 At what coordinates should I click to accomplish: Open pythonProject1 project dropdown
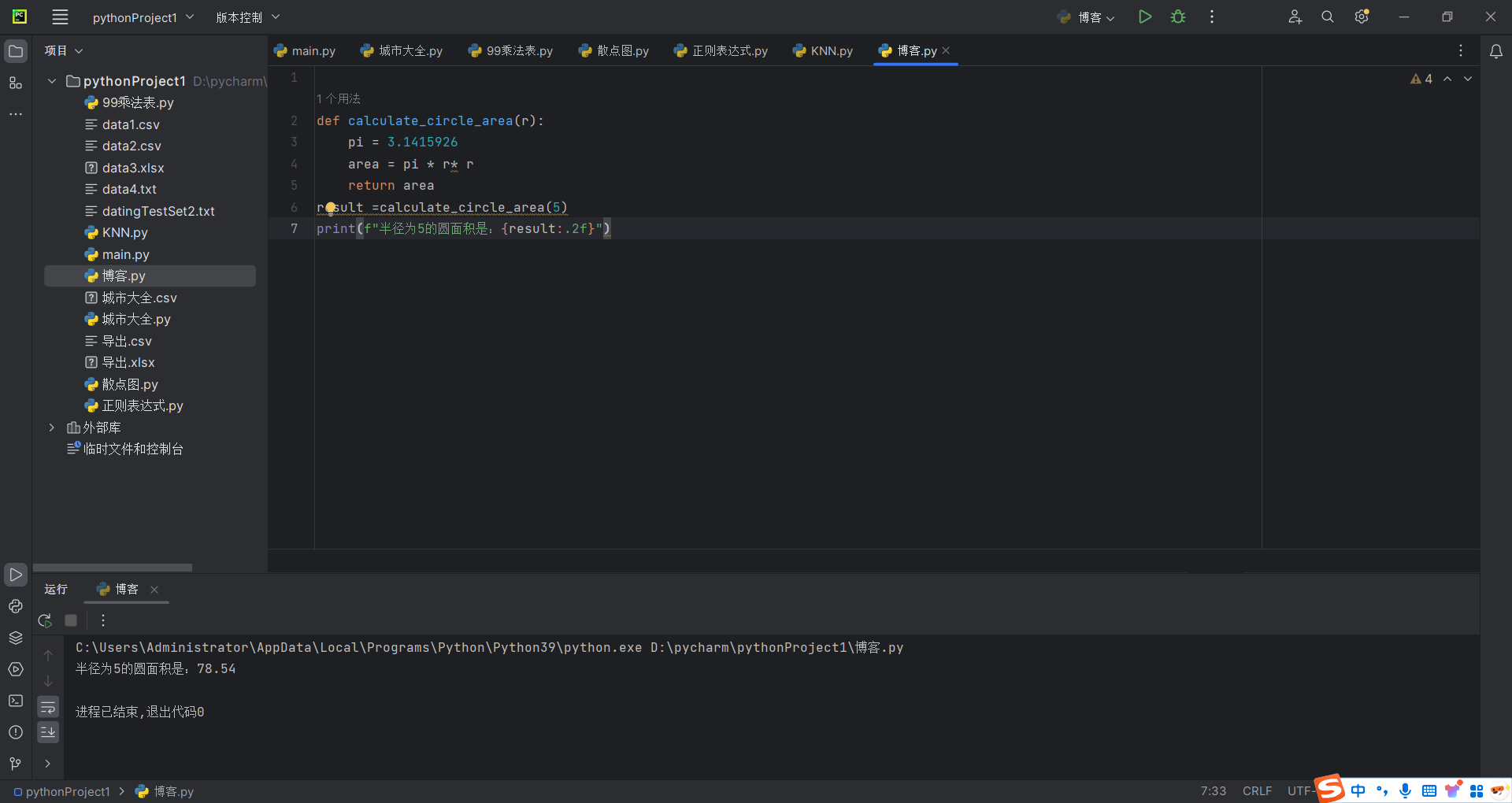[143, 17]
